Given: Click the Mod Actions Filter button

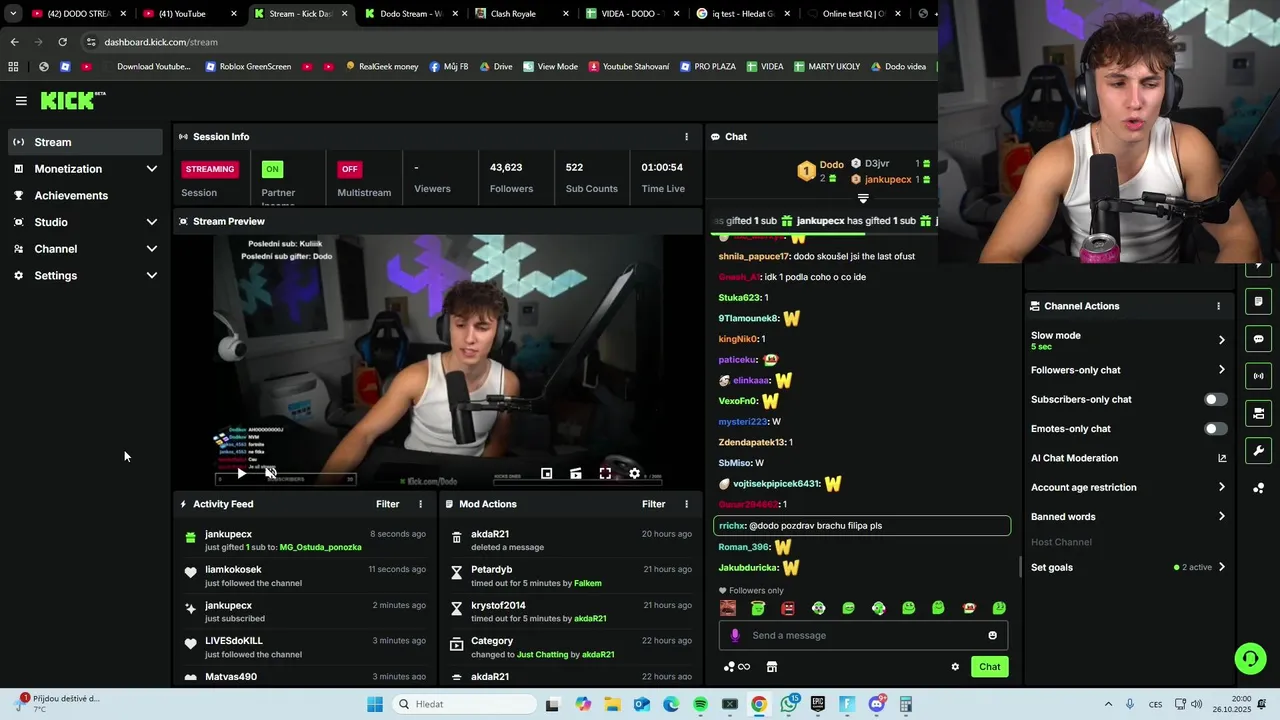Looking at the screenshot, I should [x=653, y=504].
